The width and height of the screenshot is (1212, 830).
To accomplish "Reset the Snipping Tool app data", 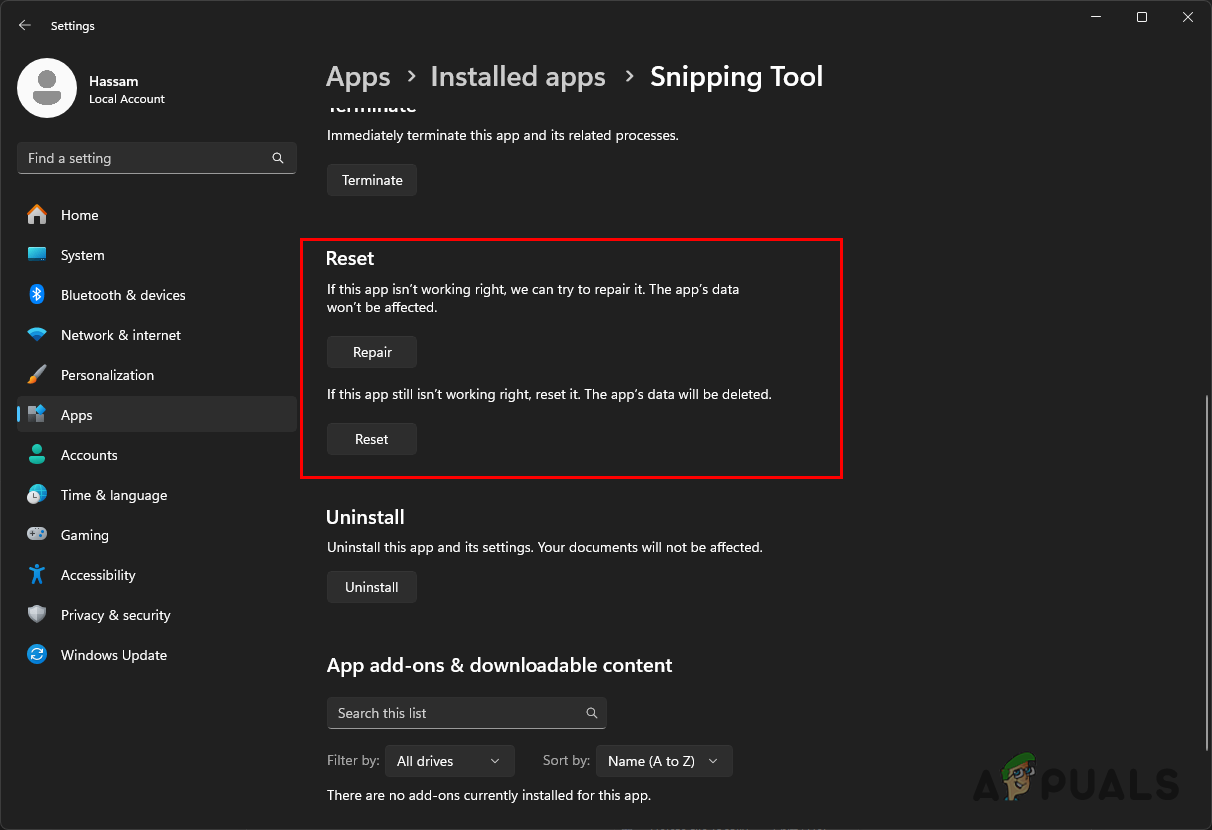I will pyautogui.click(x=371, y=439).
